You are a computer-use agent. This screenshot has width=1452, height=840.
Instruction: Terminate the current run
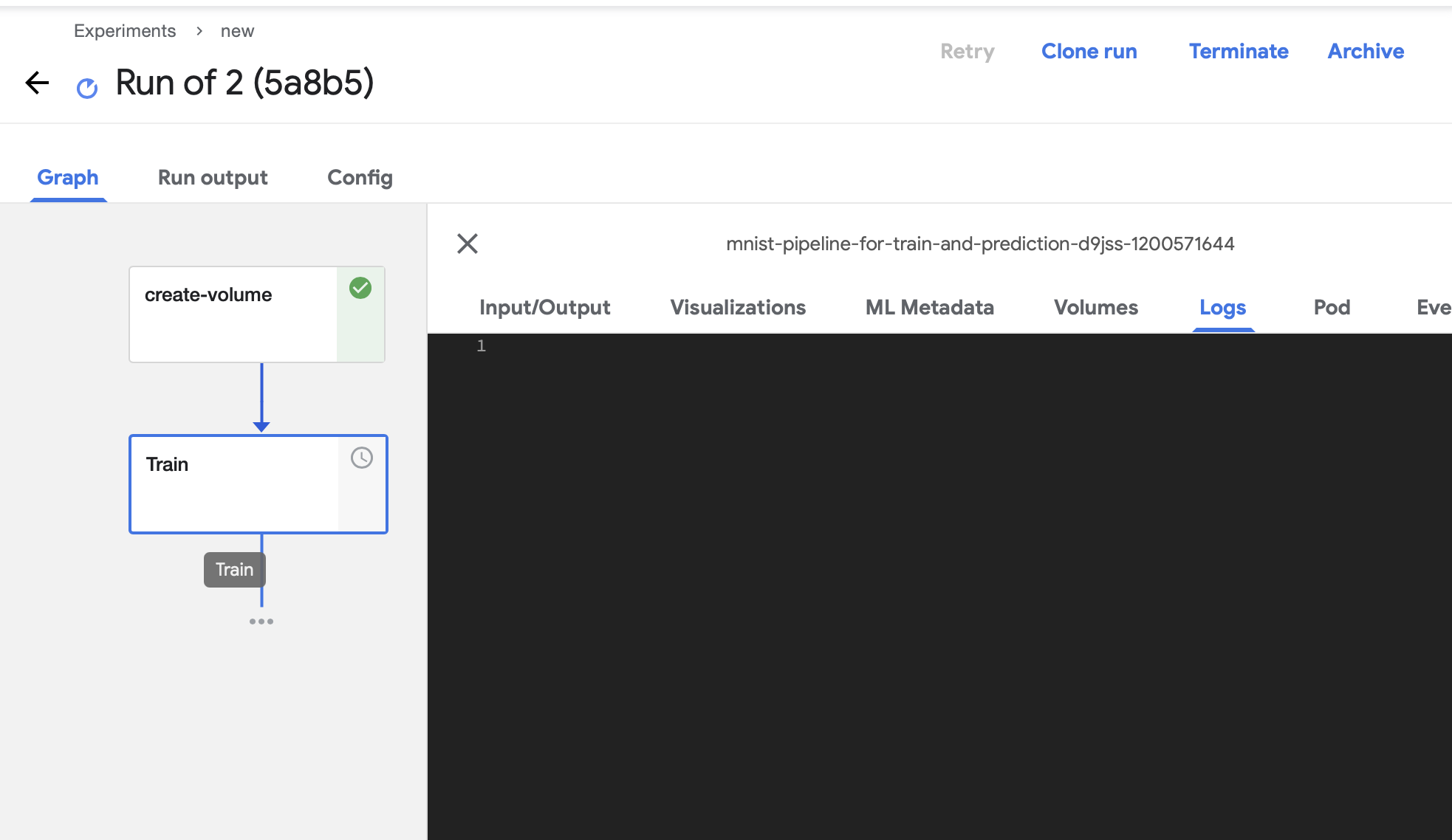pos(1239,51)
